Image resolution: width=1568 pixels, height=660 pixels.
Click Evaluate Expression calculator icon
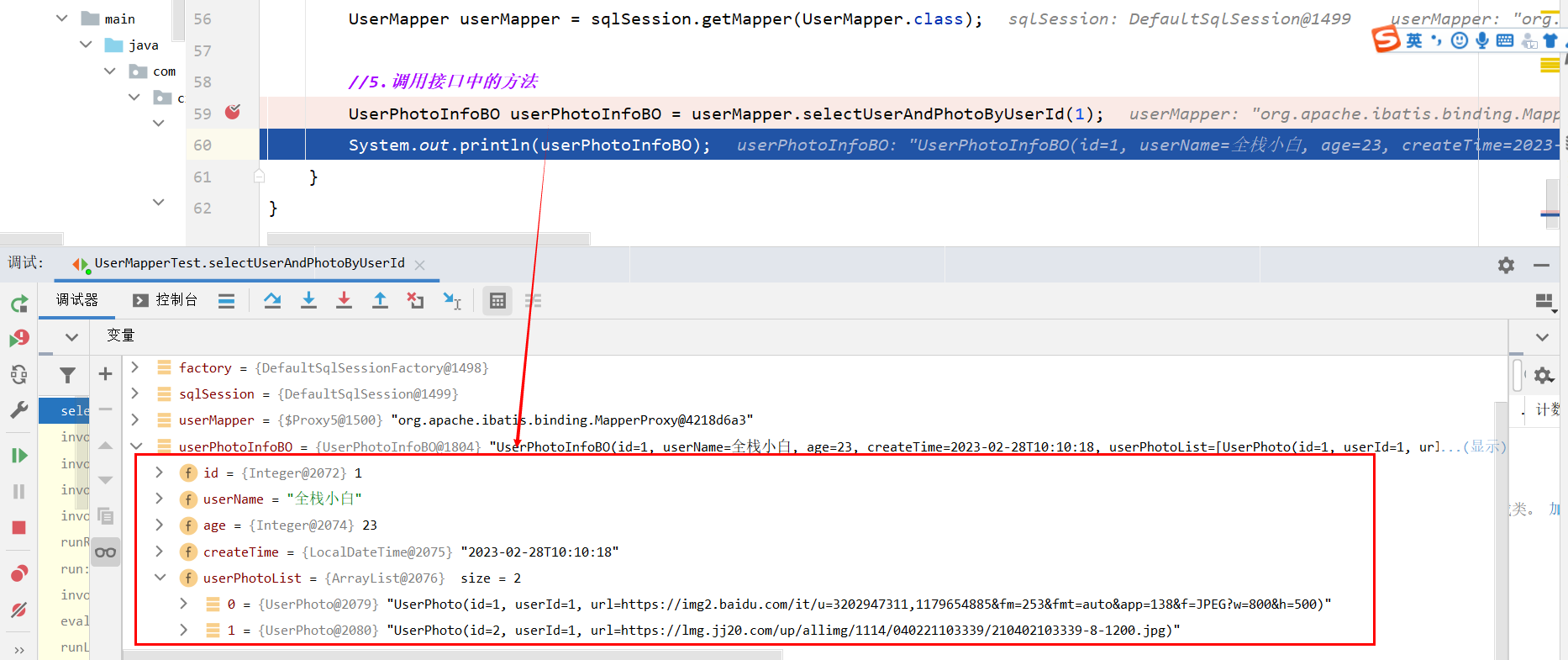coord(497,301)
